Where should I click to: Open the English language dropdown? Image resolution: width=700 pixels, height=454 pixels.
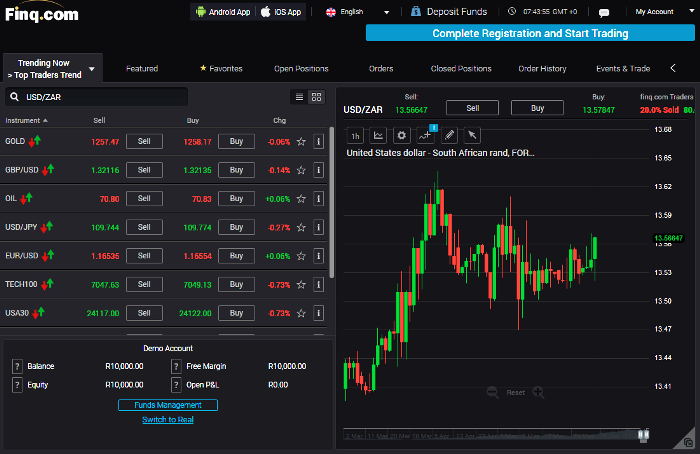click(x=357, y=12)
